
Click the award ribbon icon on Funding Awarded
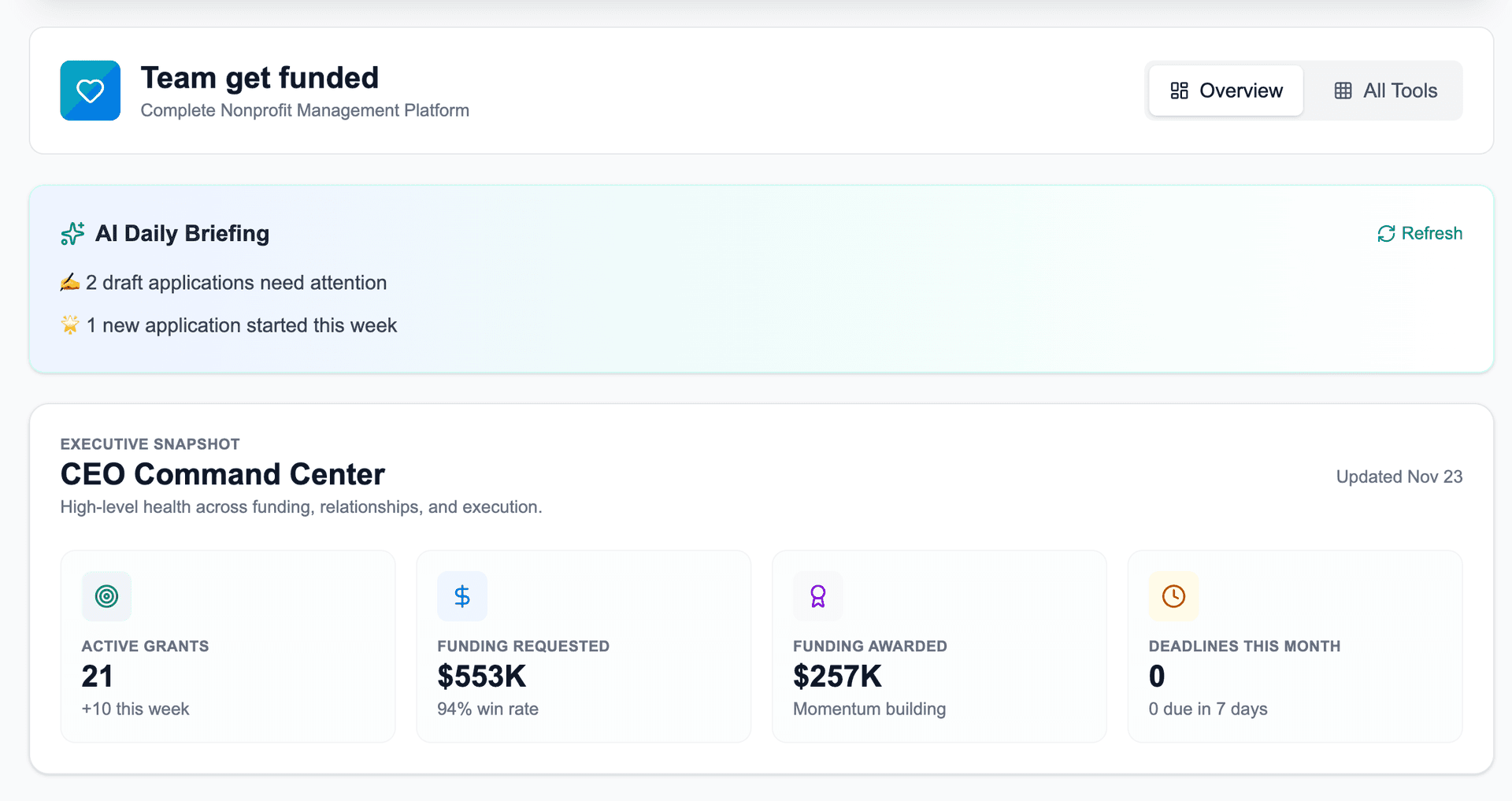(818, 596)
